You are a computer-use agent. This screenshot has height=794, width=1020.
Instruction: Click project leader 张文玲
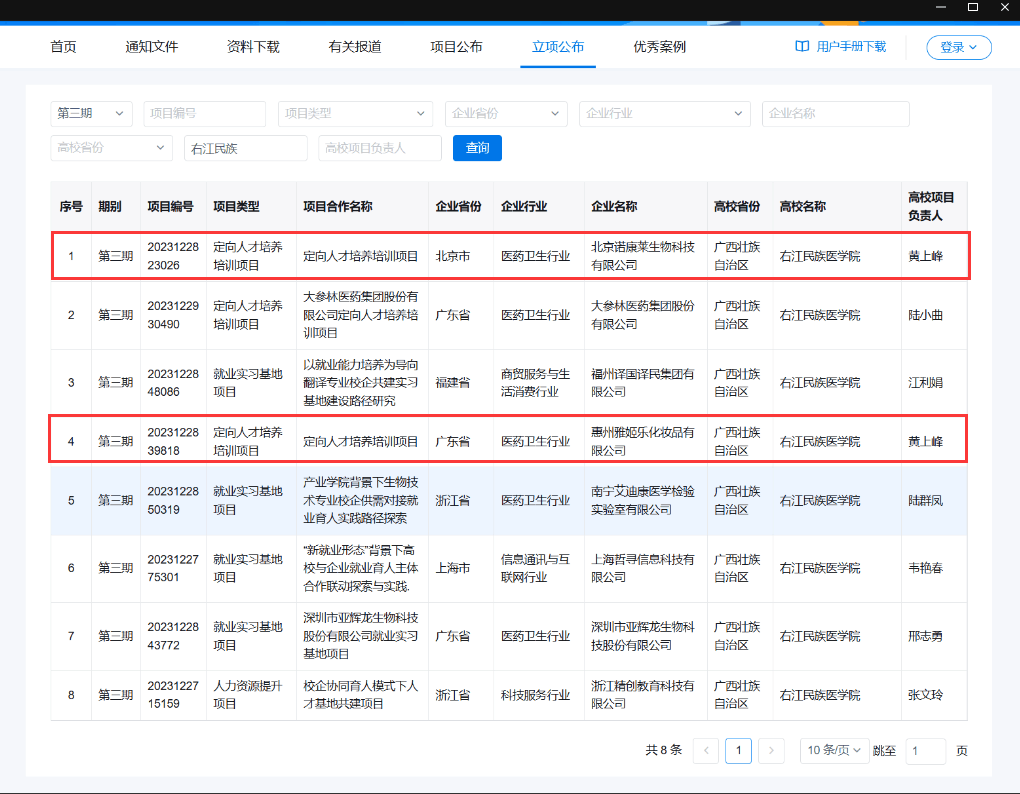[925, 695]
